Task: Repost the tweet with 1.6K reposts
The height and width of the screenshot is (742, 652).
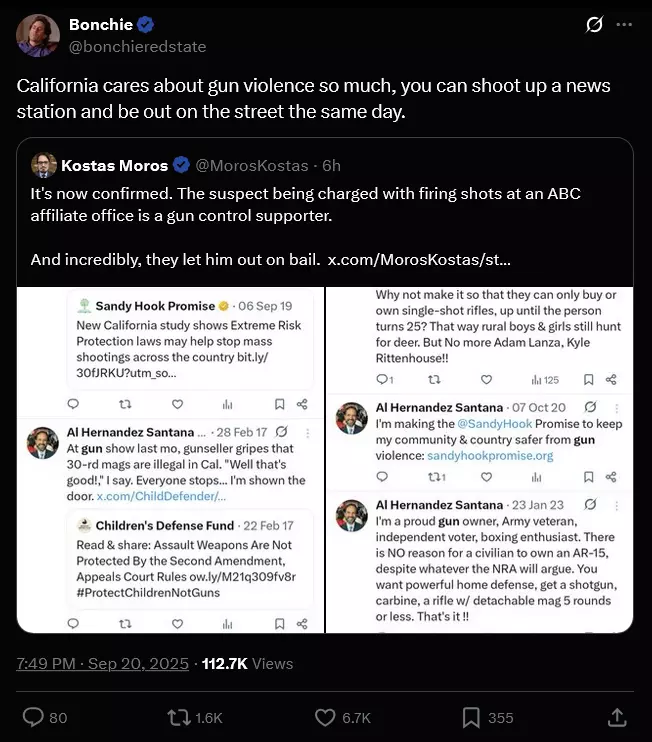Action: (x=179, y=717)
